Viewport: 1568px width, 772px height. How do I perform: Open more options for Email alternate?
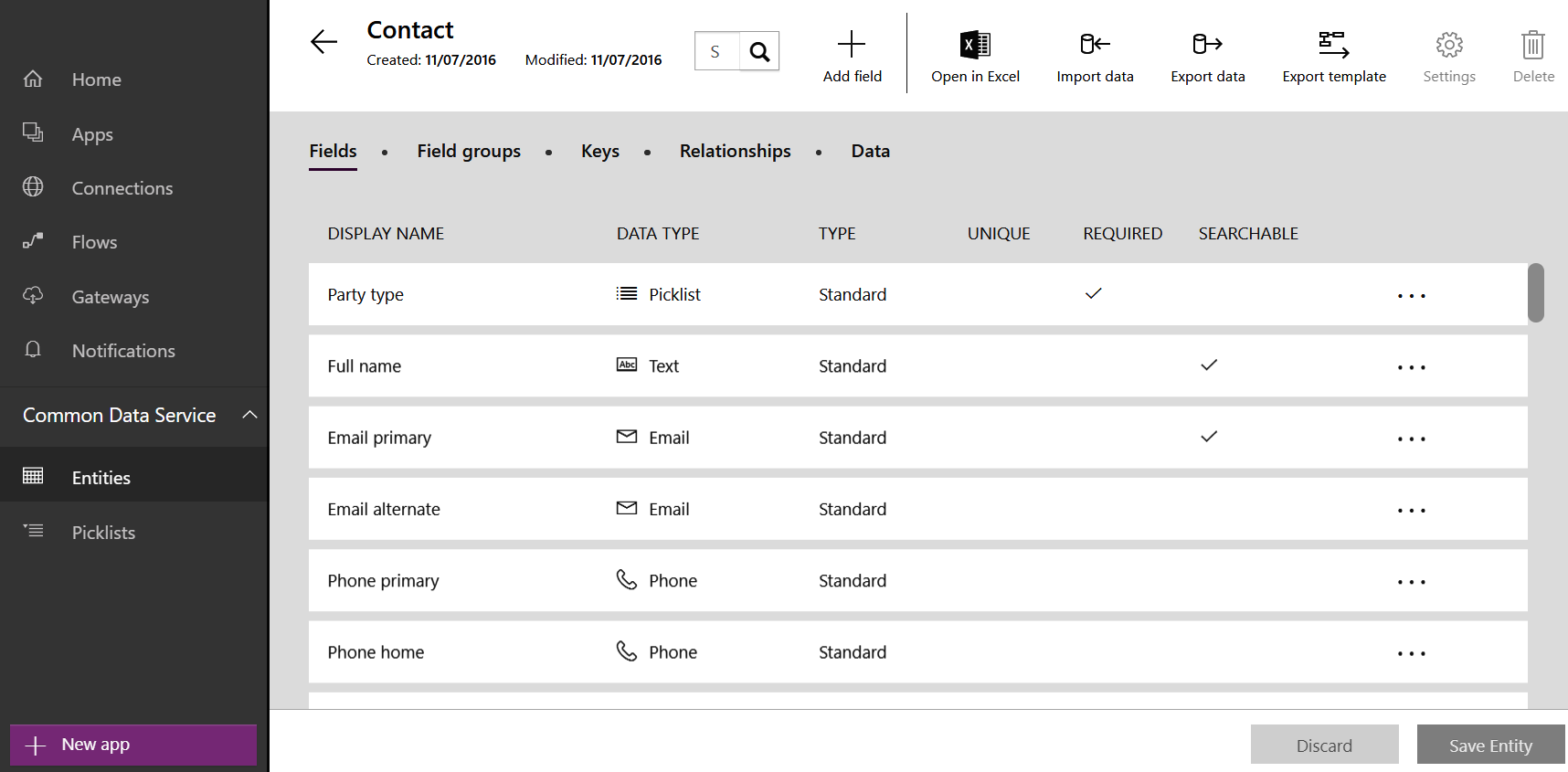[x=1412, y=511]
